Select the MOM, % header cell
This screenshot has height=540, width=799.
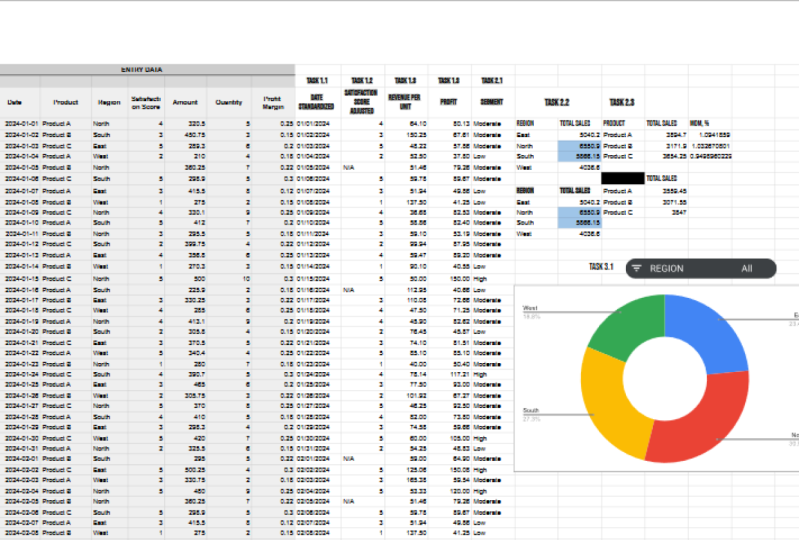click(x=700, y=123)
